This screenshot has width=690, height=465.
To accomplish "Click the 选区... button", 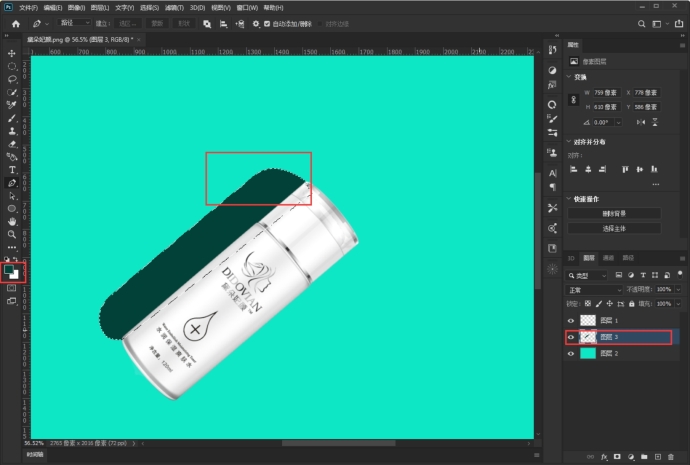I will tap(128, 24).
